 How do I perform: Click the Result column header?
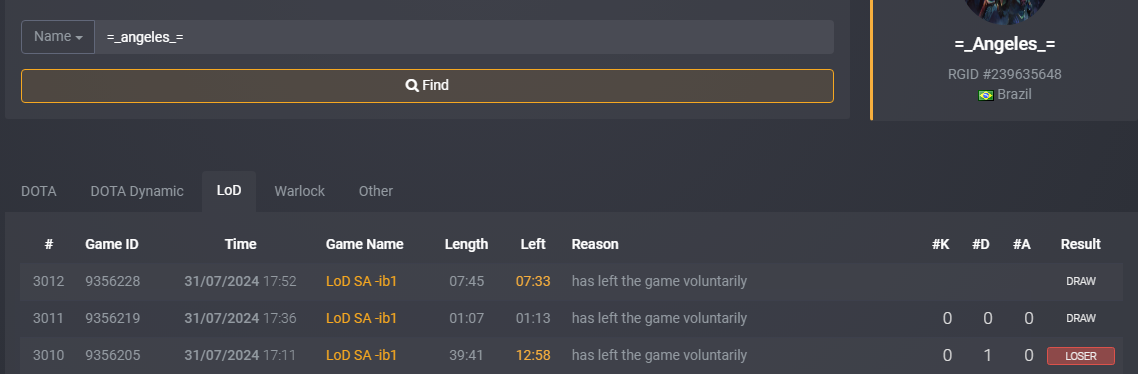point(1081,244)
